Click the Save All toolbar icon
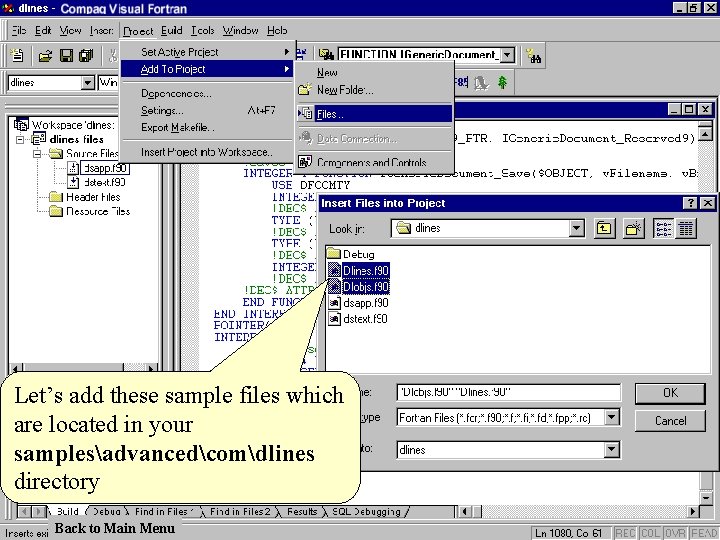Screen dimensions: 720x540 coord(86,56)
